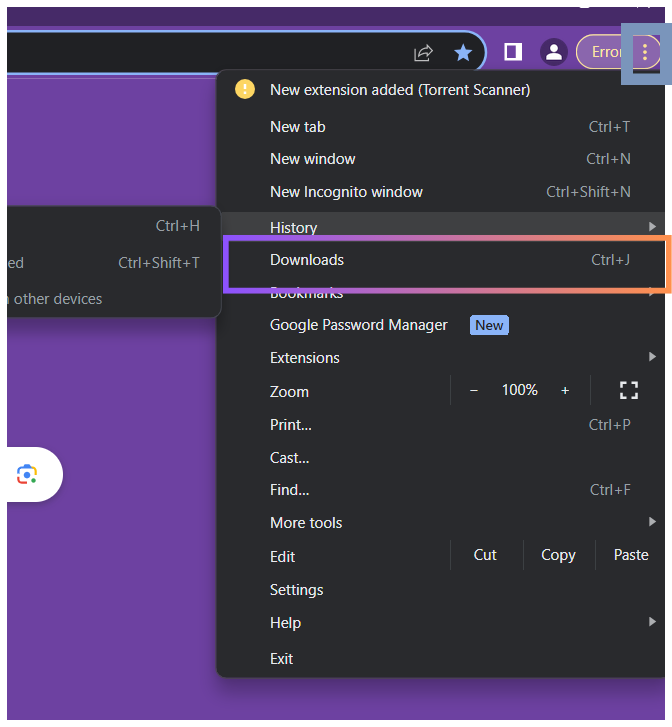Open Google Password Manager

[441, 325]
